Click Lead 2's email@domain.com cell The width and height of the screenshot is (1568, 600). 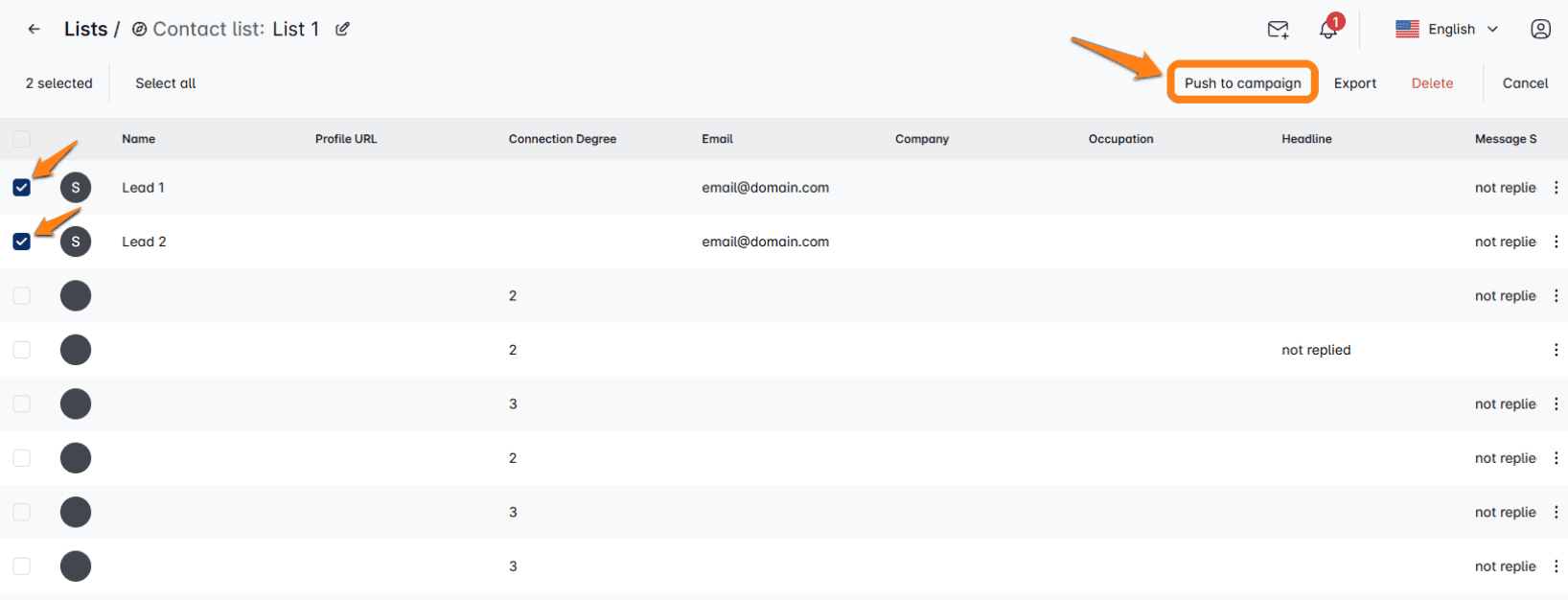(x=765, y=242)
